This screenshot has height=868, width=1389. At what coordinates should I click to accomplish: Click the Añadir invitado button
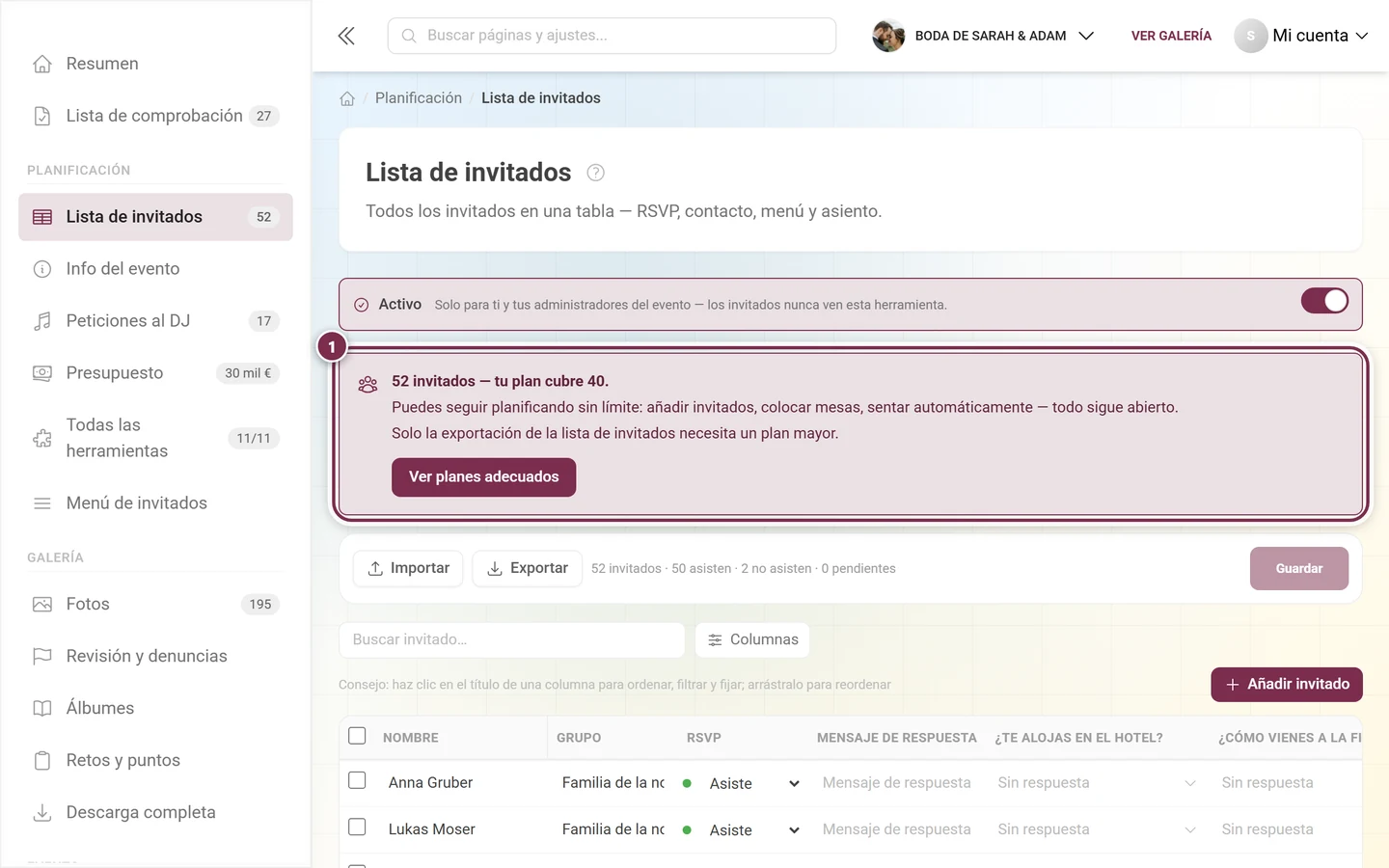tap(1287, 685)
